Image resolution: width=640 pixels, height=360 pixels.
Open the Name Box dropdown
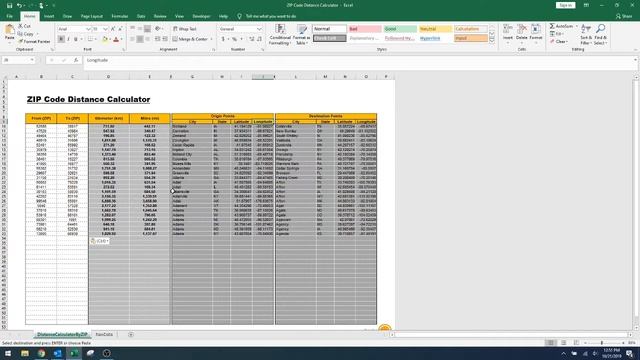coord(32,60)
